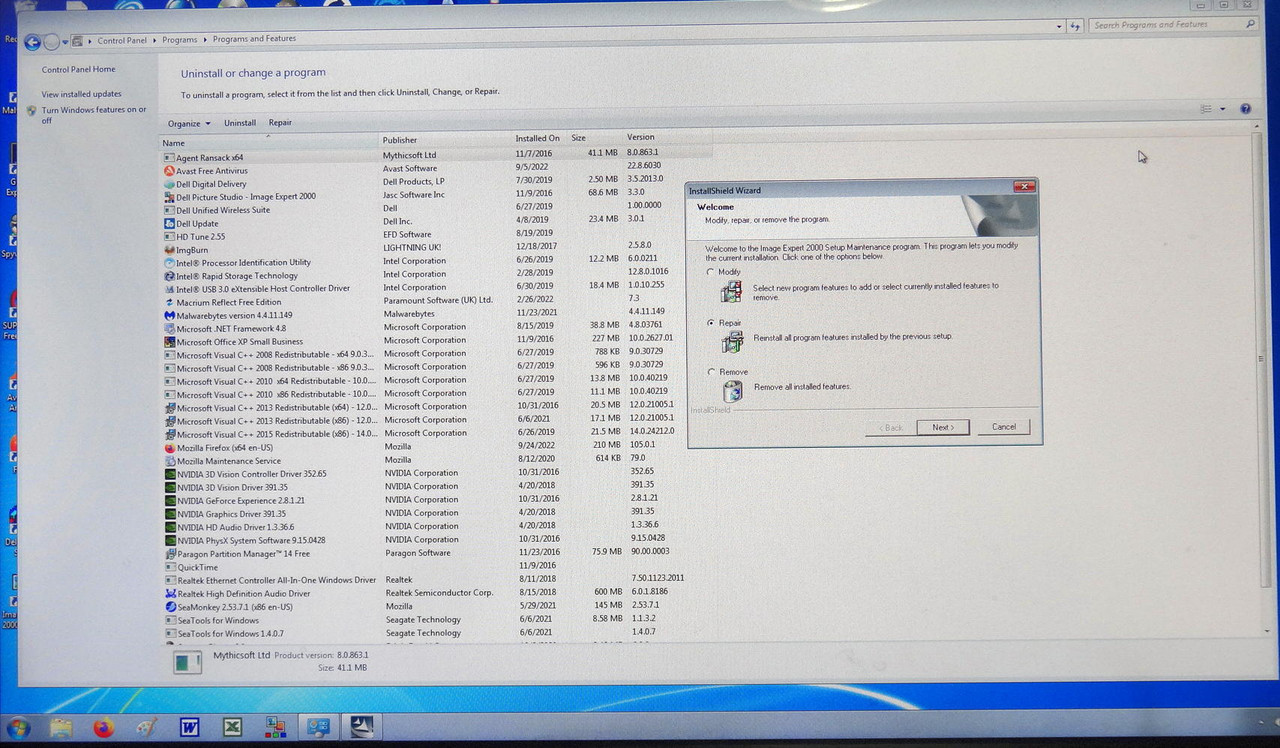Image resolution: width=1280 pixels, height=748 pixels.
Task: Open the address bar history dropdown arrow
Action: (1059, 26)
